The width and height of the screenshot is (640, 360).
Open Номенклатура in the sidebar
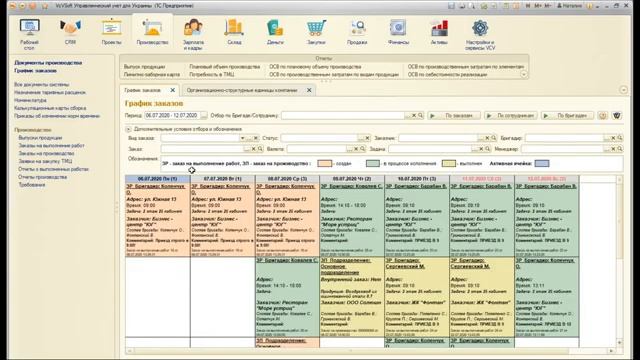30,100
